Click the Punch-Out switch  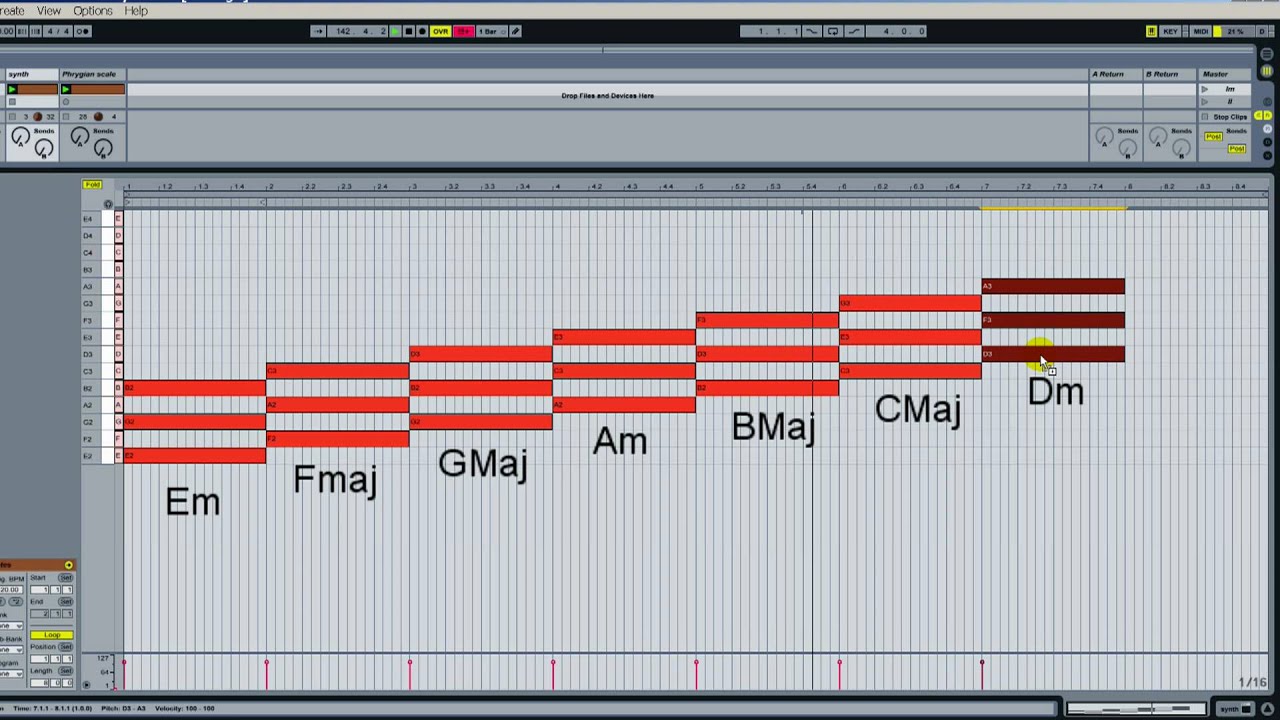tap(854, 31)
